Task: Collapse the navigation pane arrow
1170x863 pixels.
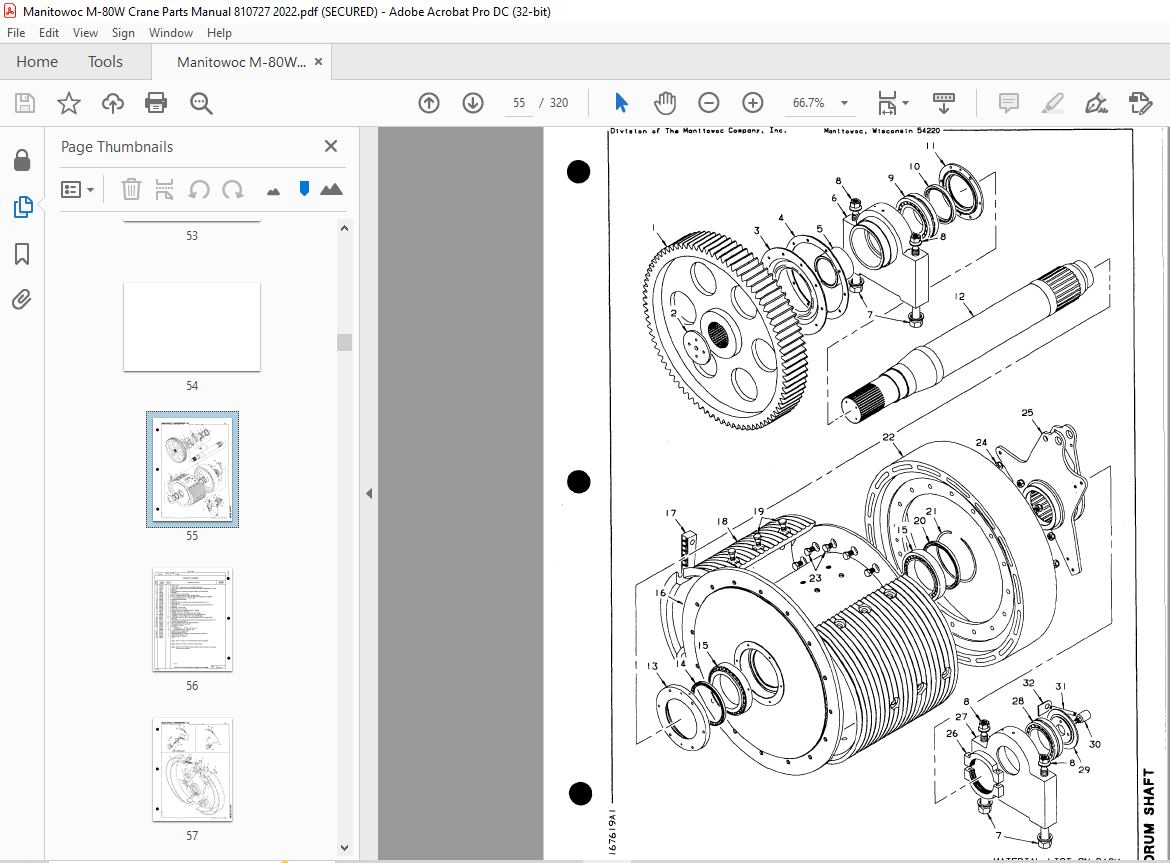Action: point(369,494)
